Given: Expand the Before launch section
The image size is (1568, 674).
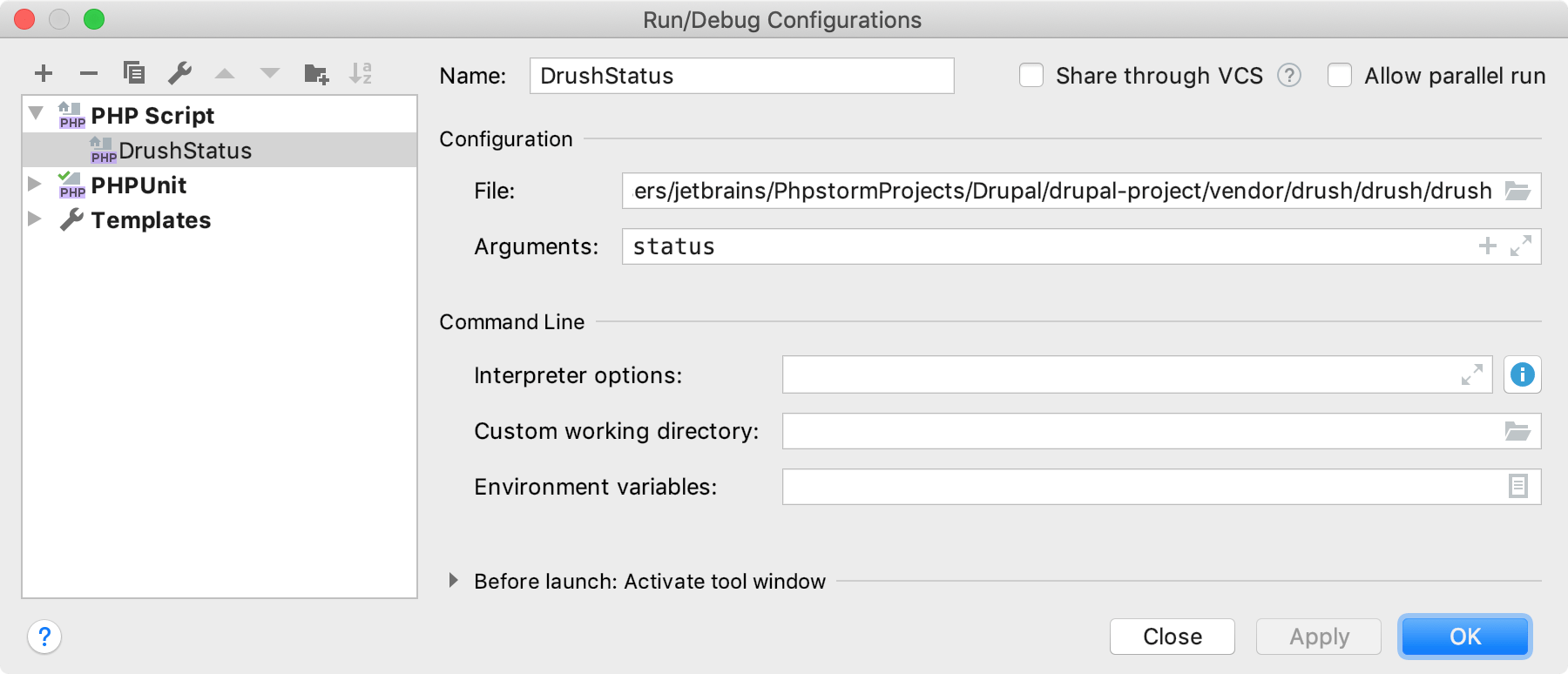Looking at the screenshot, I should [453, 580].
